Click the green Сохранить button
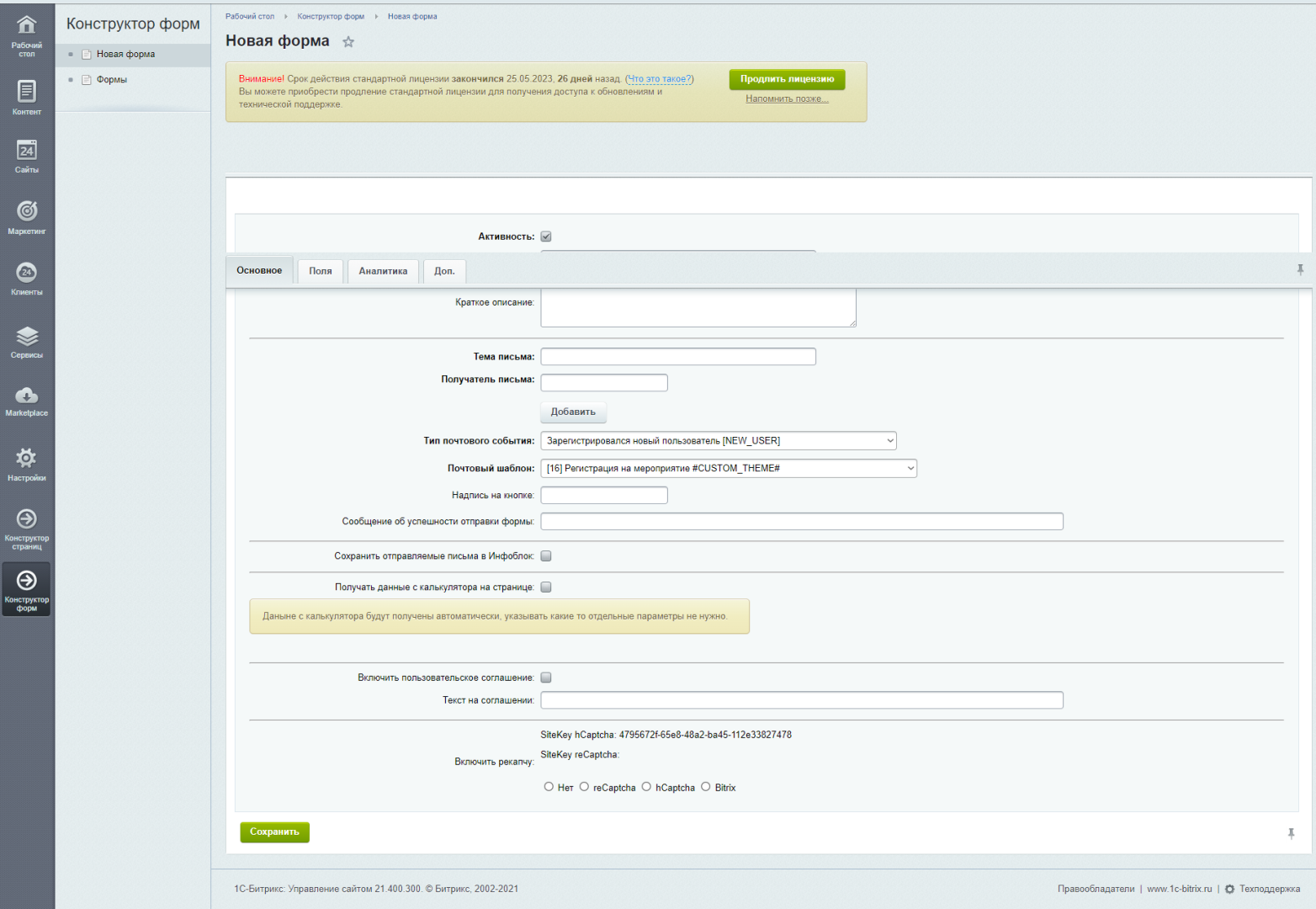 275,832
